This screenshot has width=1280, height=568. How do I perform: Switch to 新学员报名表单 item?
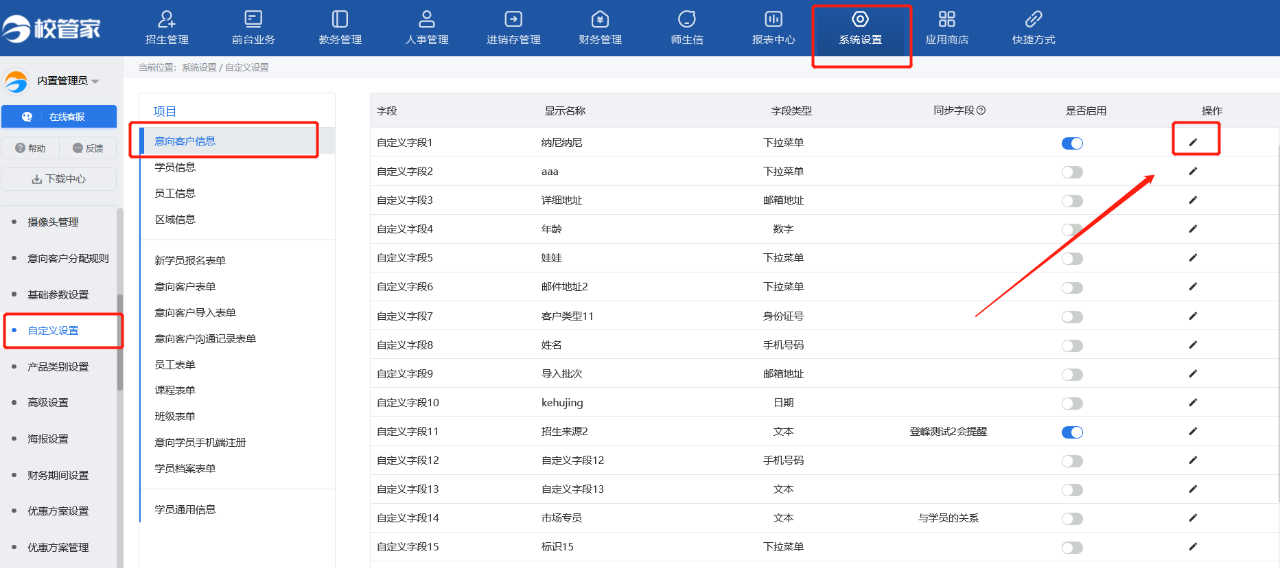[x=190, y=261]
